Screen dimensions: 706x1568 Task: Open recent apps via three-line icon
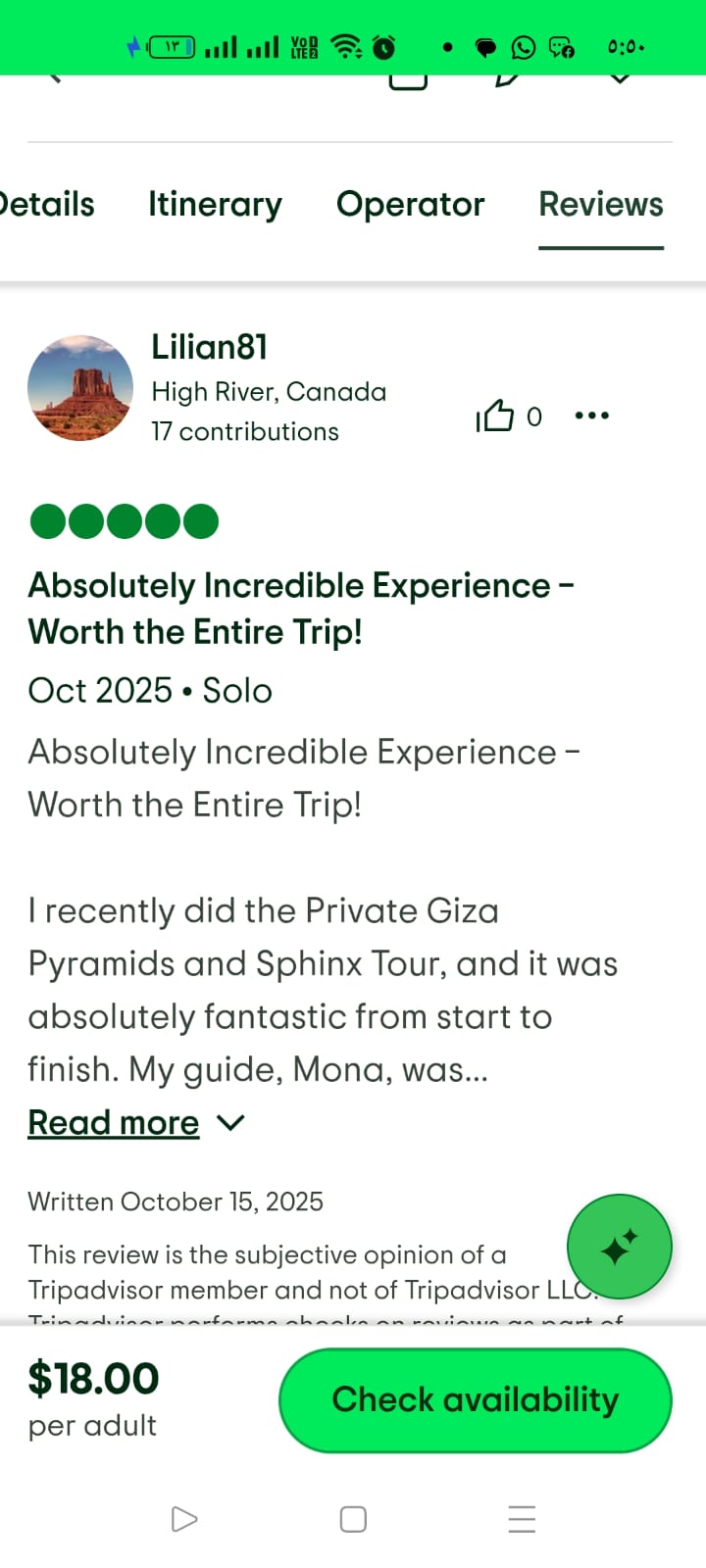pyautogui.click(x=522, y=1519)
